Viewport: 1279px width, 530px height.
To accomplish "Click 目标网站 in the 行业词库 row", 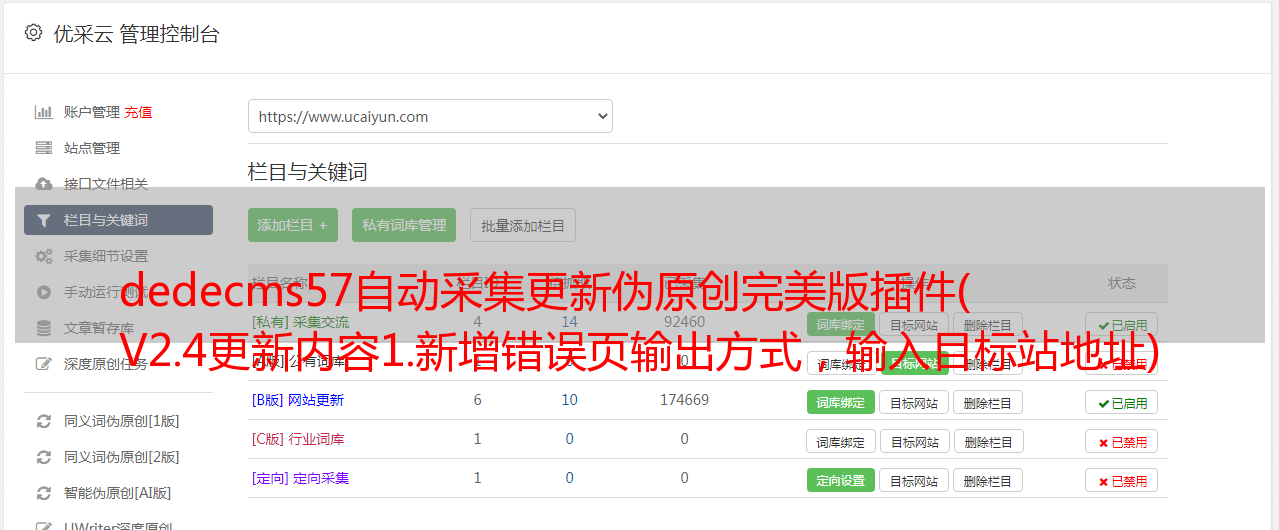I will [914, 441].
